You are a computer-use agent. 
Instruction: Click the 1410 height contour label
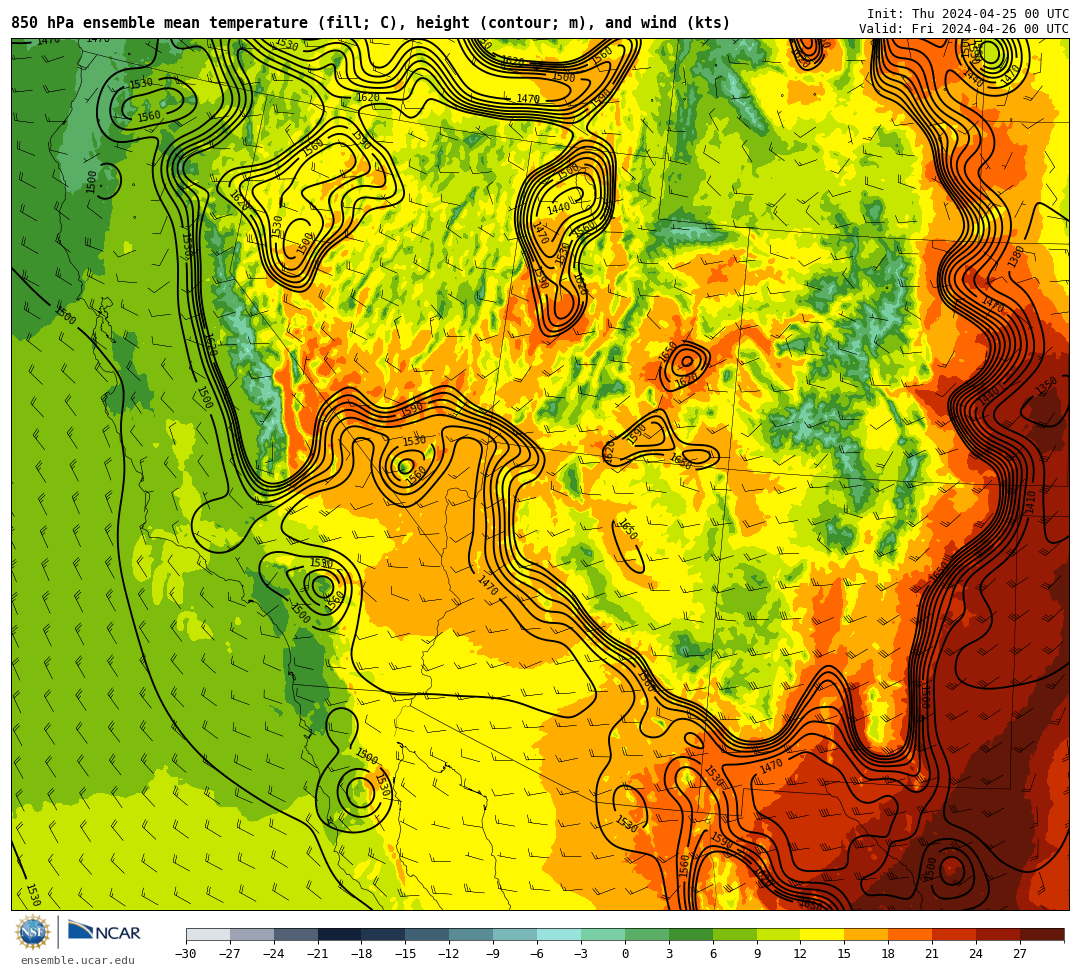point(1030,500)
